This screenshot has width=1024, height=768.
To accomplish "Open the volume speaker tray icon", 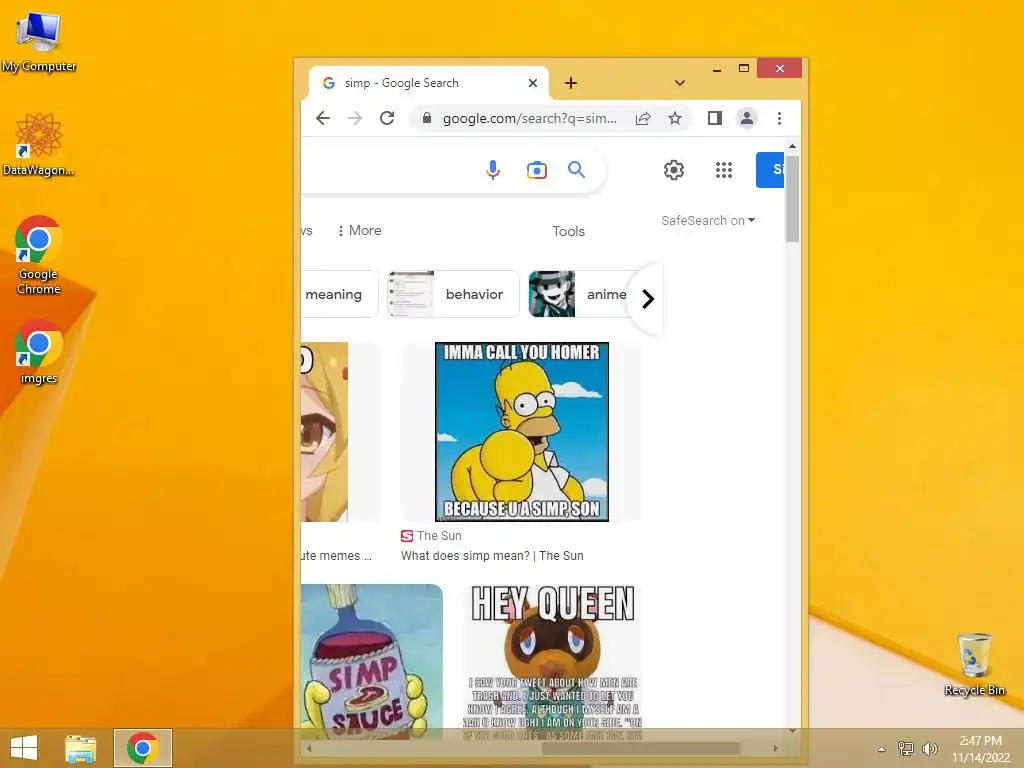I will pyautogui.click(x=929, y=748).
